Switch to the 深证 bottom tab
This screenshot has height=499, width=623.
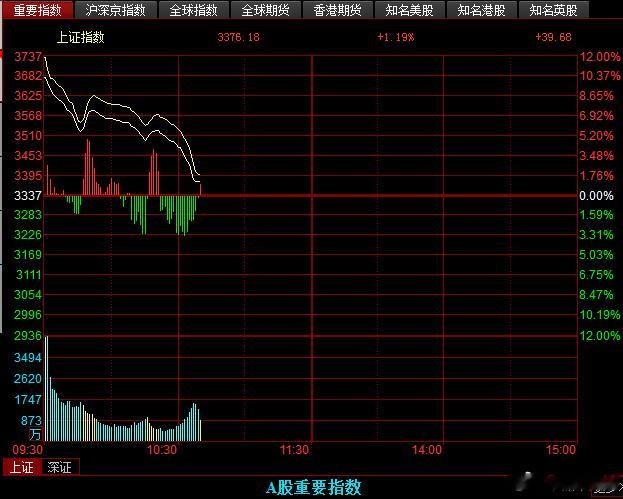coord(60,467)
